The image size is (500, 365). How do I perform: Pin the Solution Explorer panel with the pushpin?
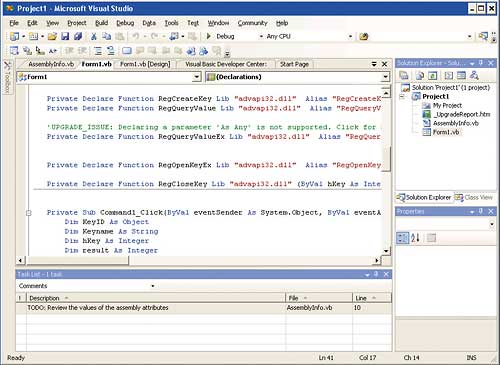pyautogui.click(x=481, y=63)
